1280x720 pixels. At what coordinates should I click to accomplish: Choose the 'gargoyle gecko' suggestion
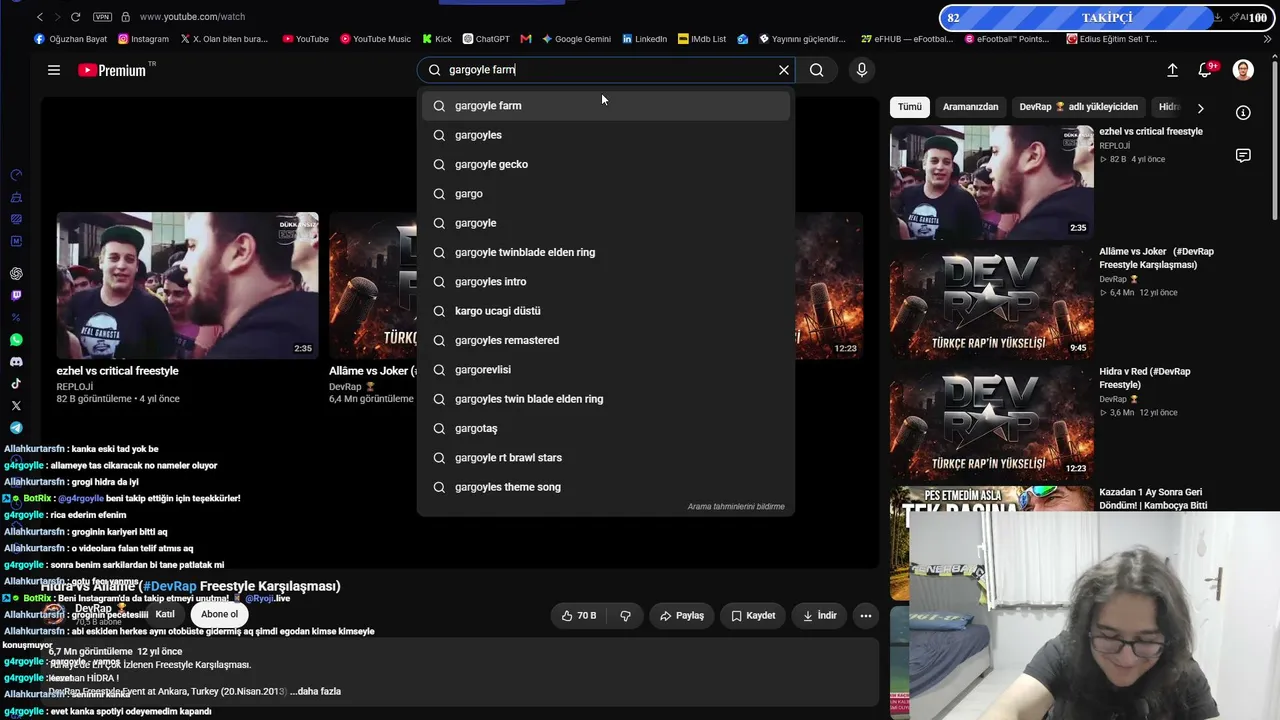606,164
